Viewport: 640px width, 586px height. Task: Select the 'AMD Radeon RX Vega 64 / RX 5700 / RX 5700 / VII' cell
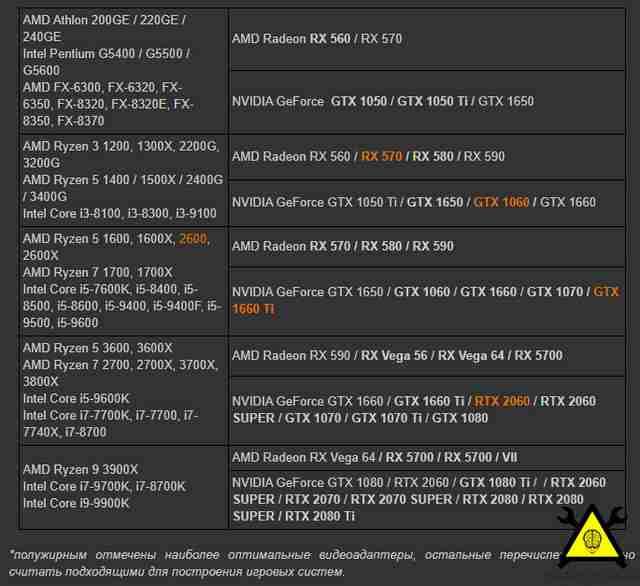click(427, 457)
